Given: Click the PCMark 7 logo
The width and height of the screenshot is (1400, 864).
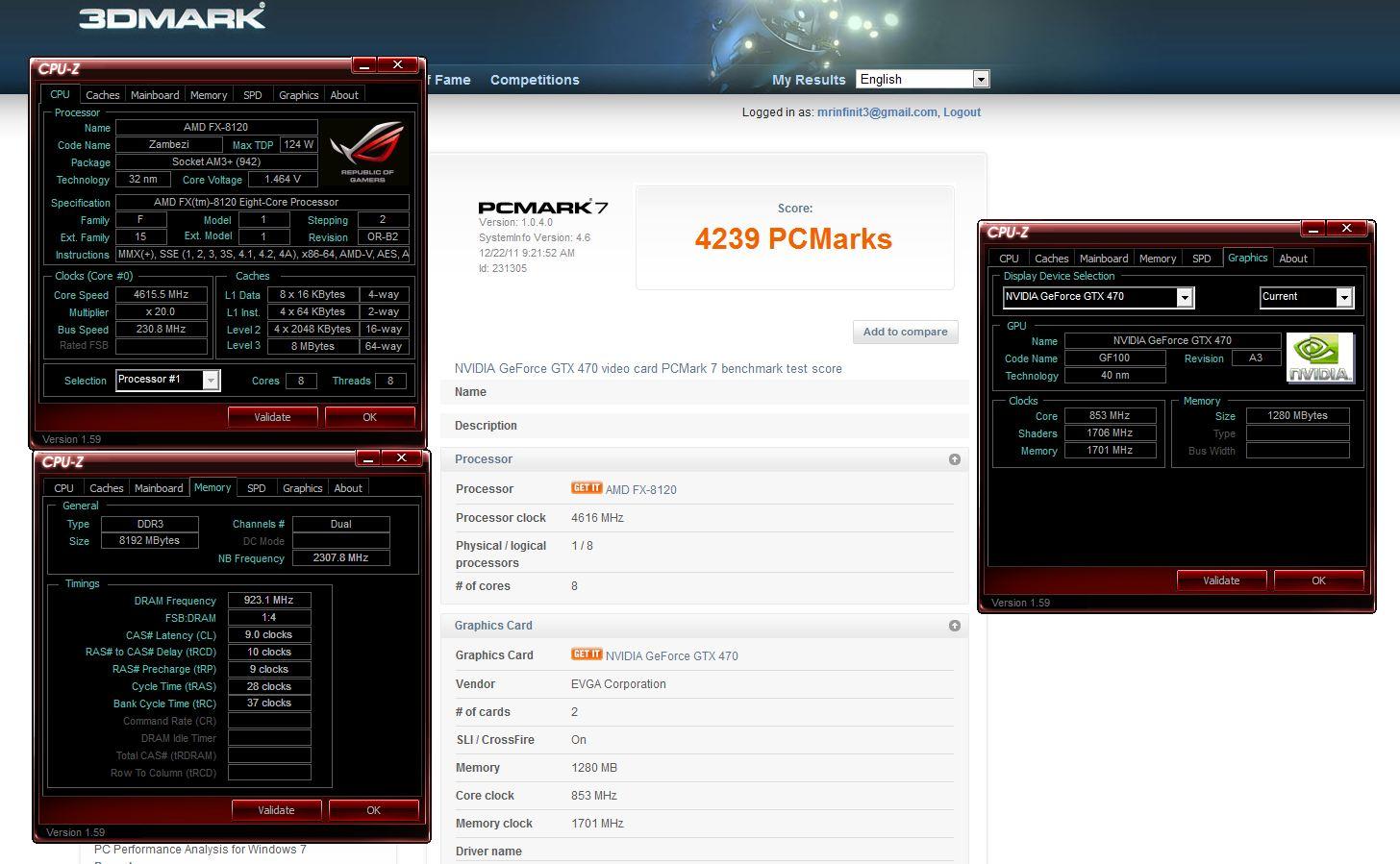Looking at the screenshot, I should pyautogui.click(x=542, y=207).
